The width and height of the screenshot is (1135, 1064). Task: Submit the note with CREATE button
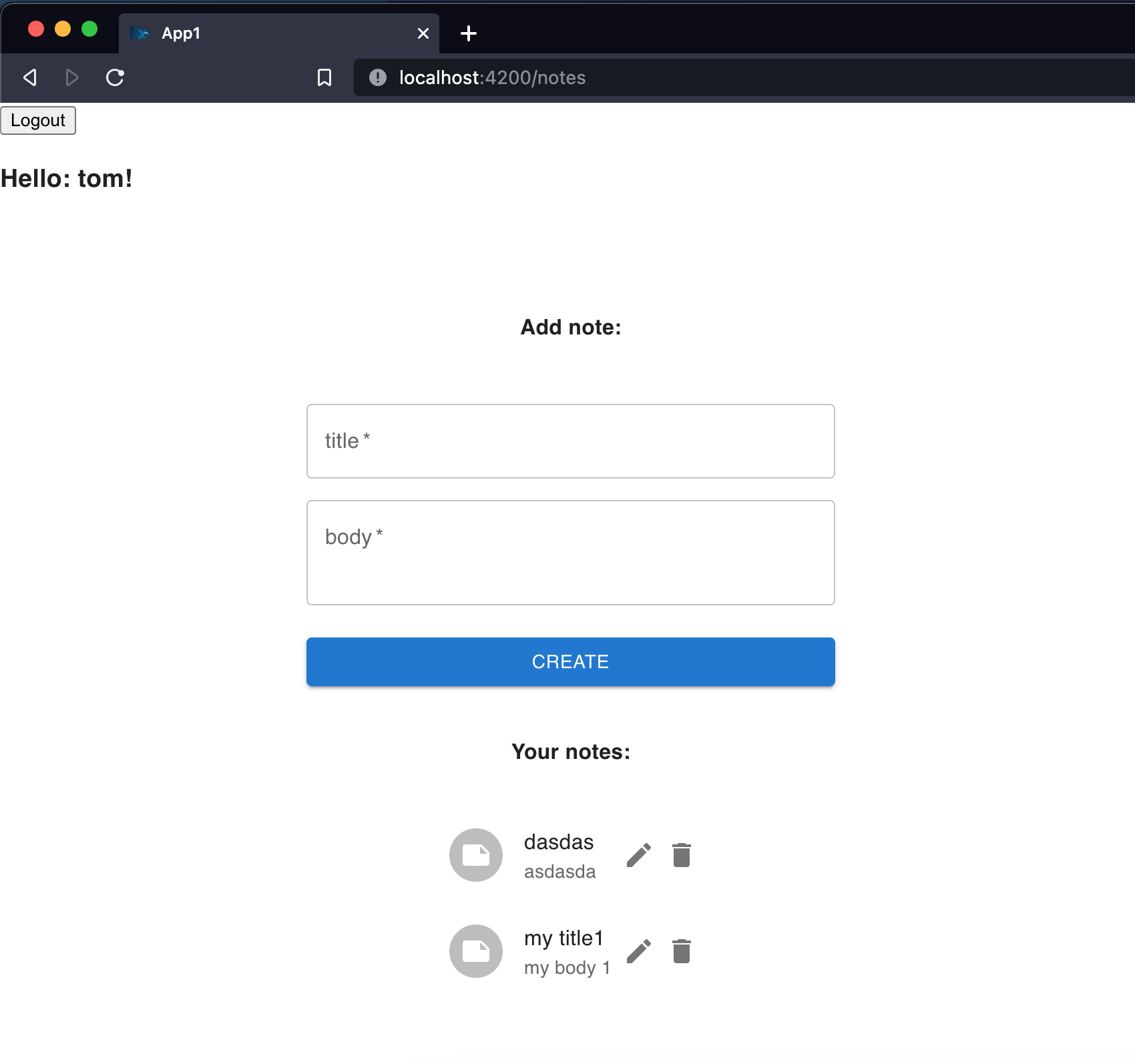coord(571,661)
